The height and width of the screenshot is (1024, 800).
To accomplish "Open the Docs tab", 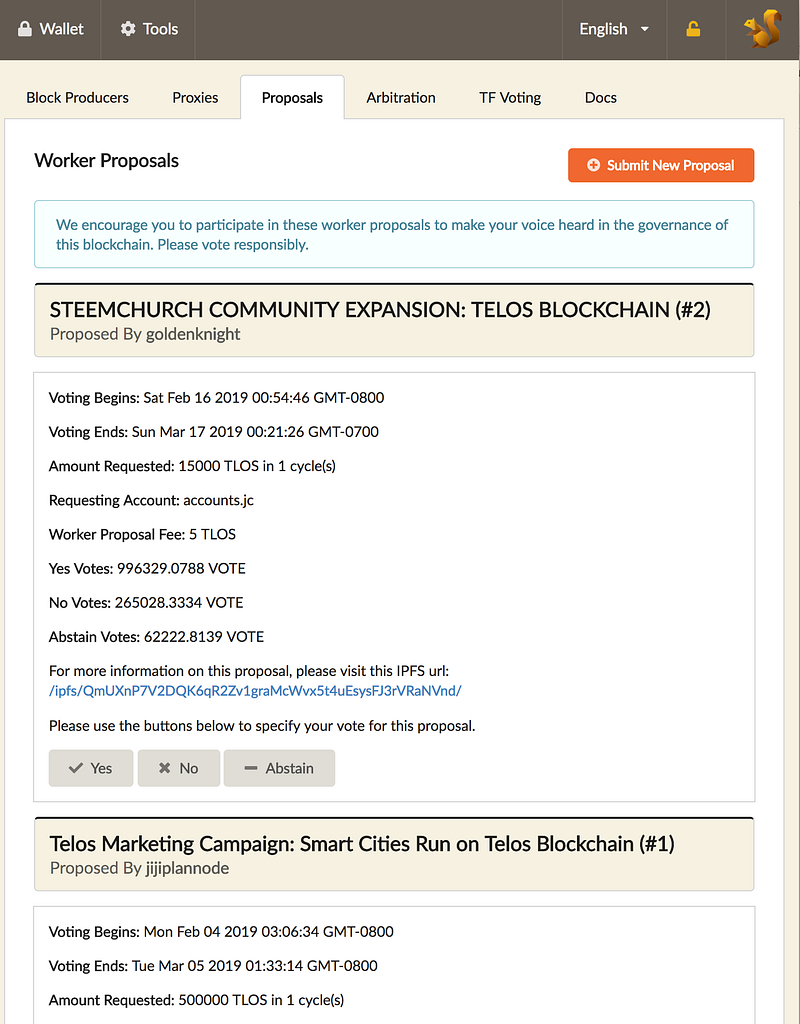I will (601, 97).
